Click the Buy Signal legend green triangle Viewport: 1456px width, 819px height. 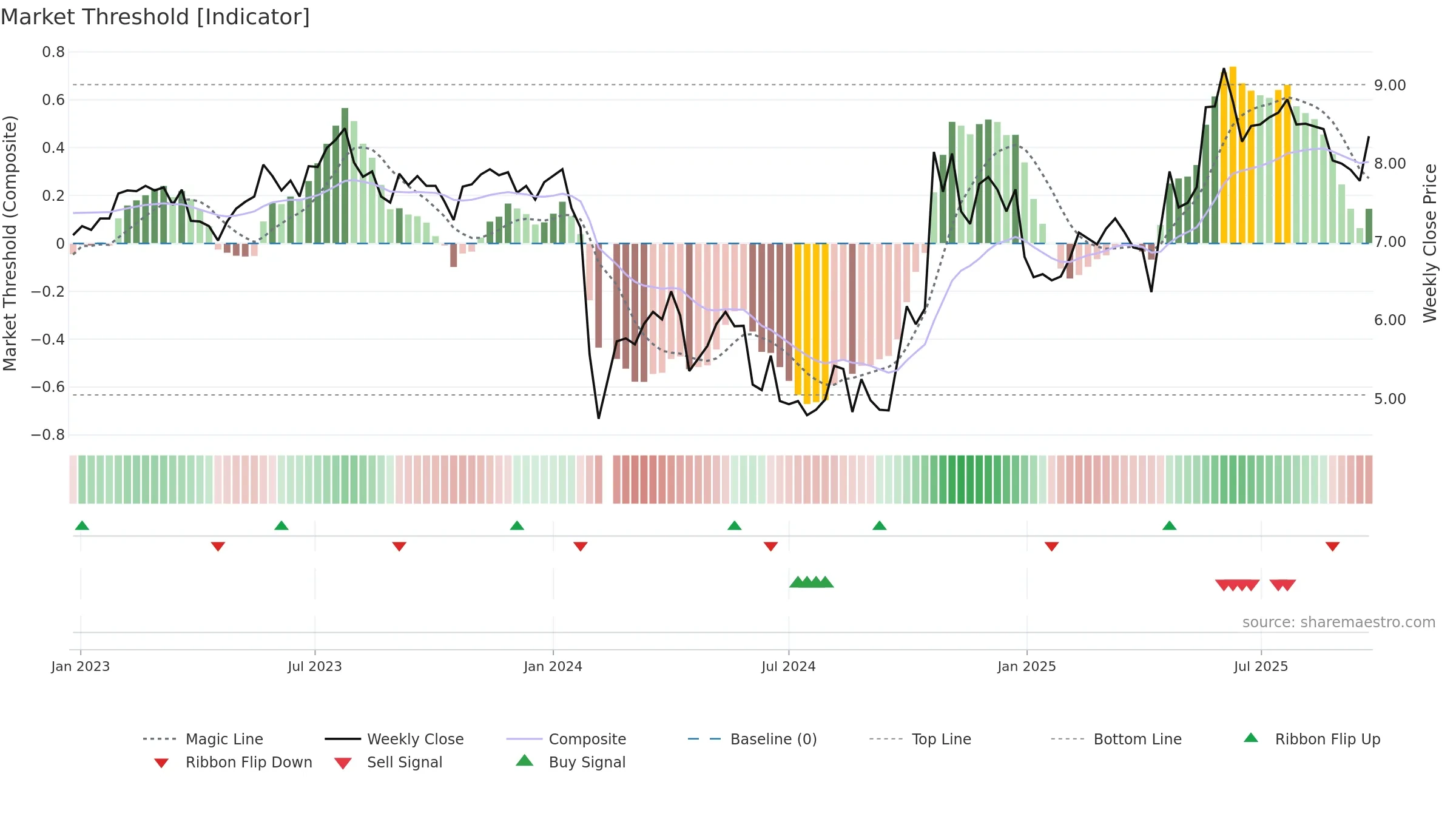(x=524, y=760)
